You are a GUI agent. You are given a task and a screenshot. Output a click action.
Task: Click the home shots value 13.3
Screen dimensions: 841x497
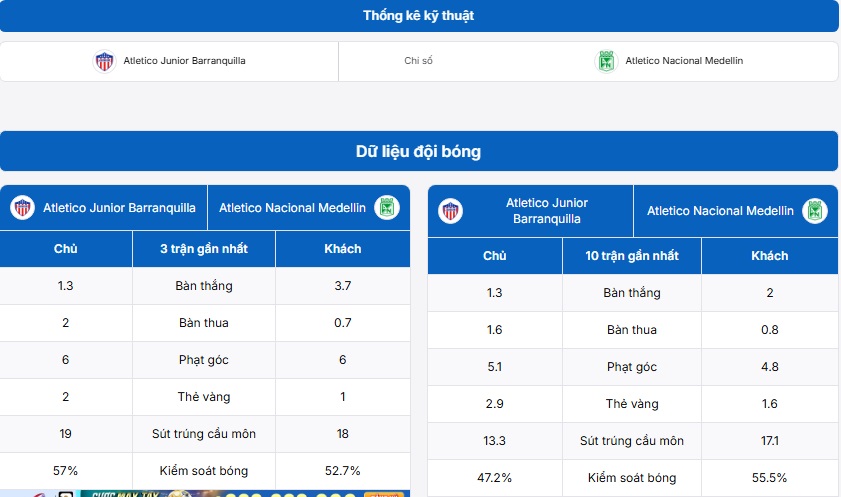click(x=495, y=441)
